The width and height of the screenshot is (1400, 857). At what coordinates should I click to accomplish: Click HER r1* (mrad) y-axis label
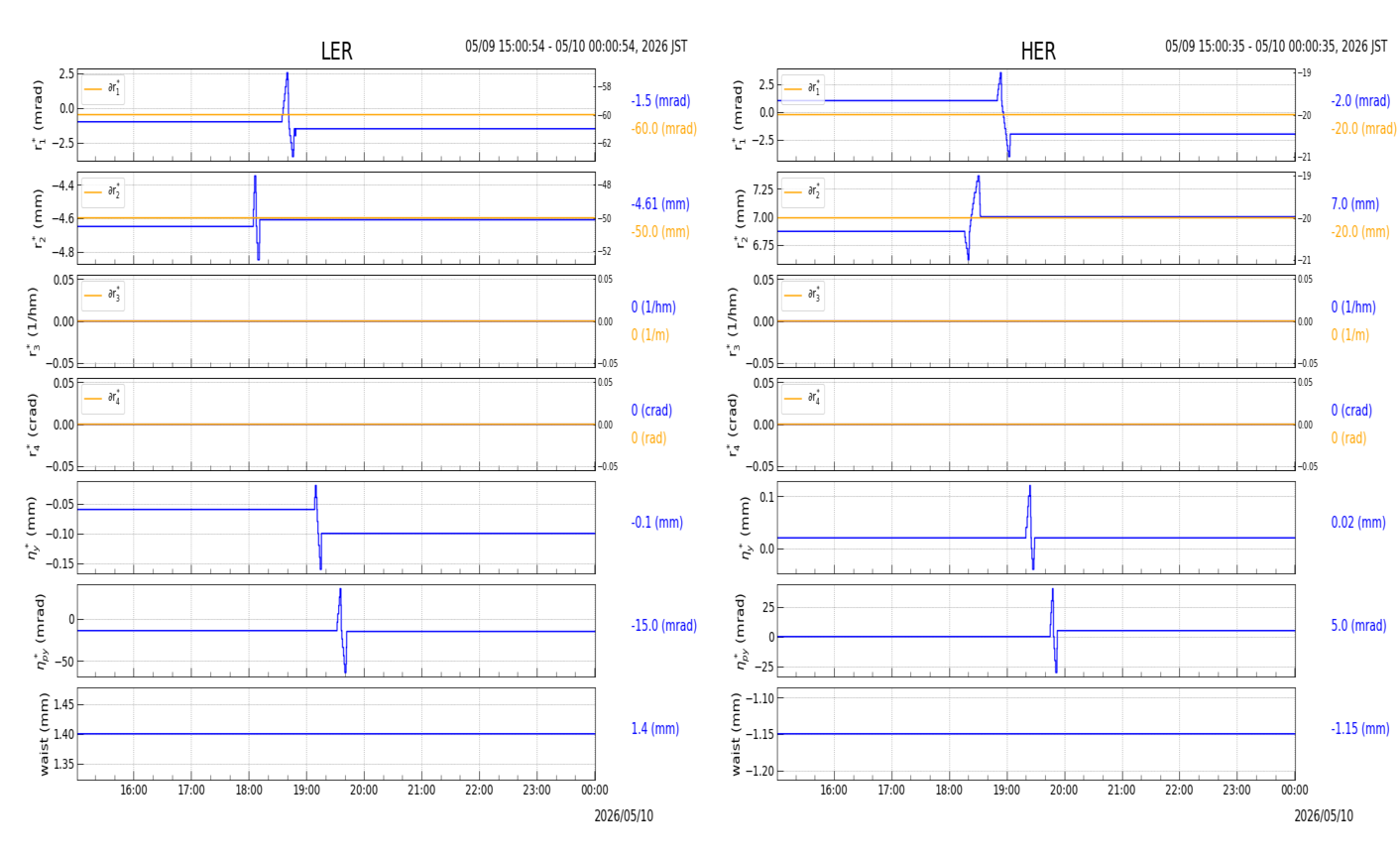[740, 115]
